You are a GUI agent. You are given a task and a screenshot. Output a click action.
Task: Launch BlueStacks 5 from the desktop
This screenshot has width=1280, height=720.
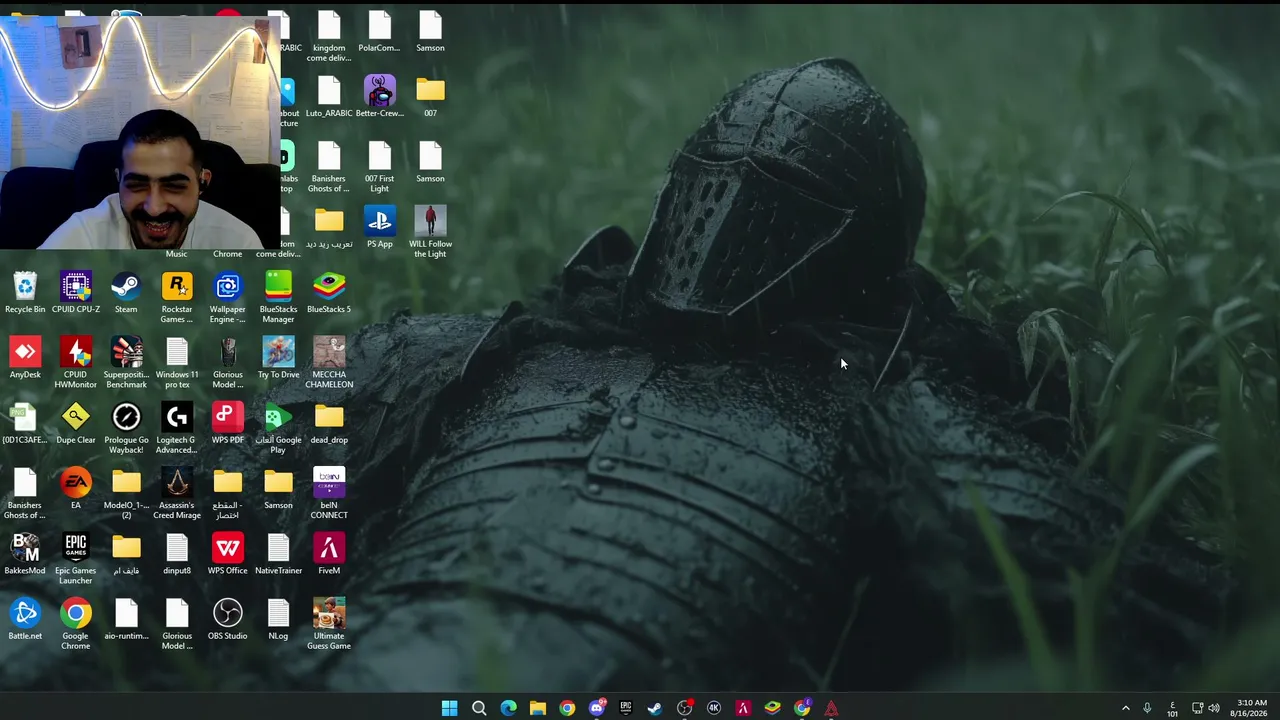pyautogui.click(x=329, y=292)
